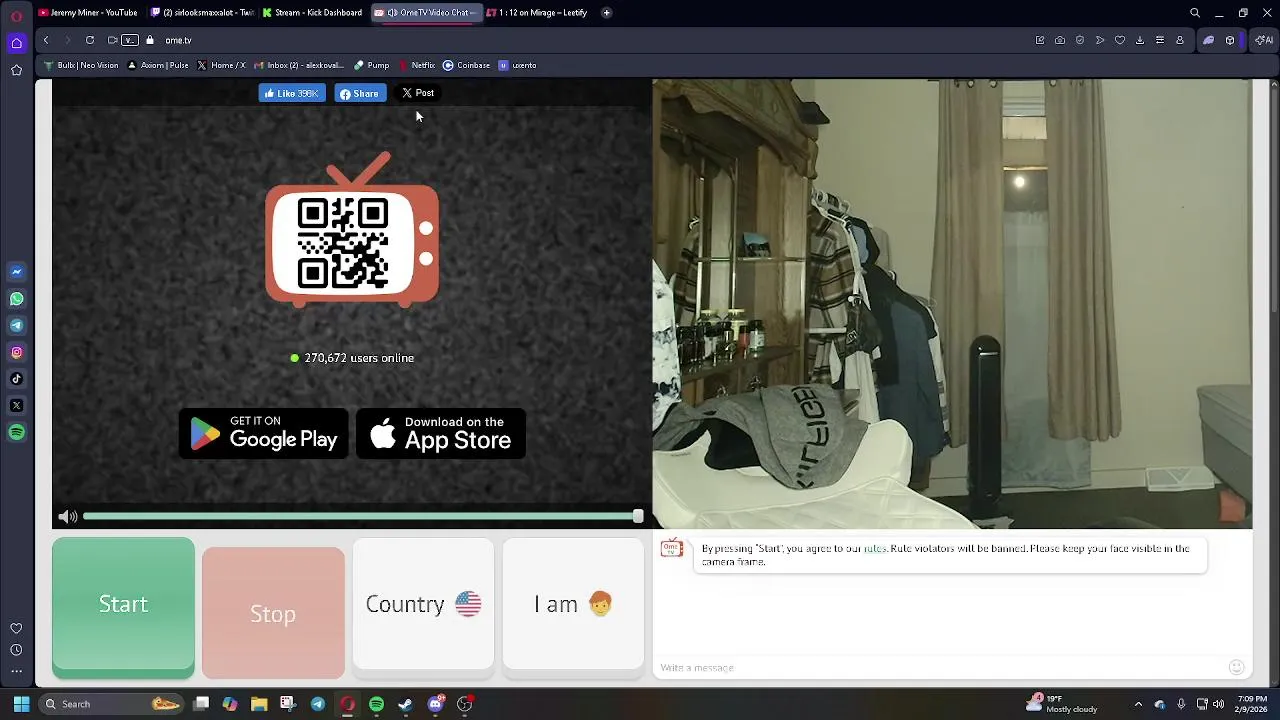Screen dimensions: 1280x720
Task: Switch to the Mirage Leetify tab
Action: [x=538, y=13]
